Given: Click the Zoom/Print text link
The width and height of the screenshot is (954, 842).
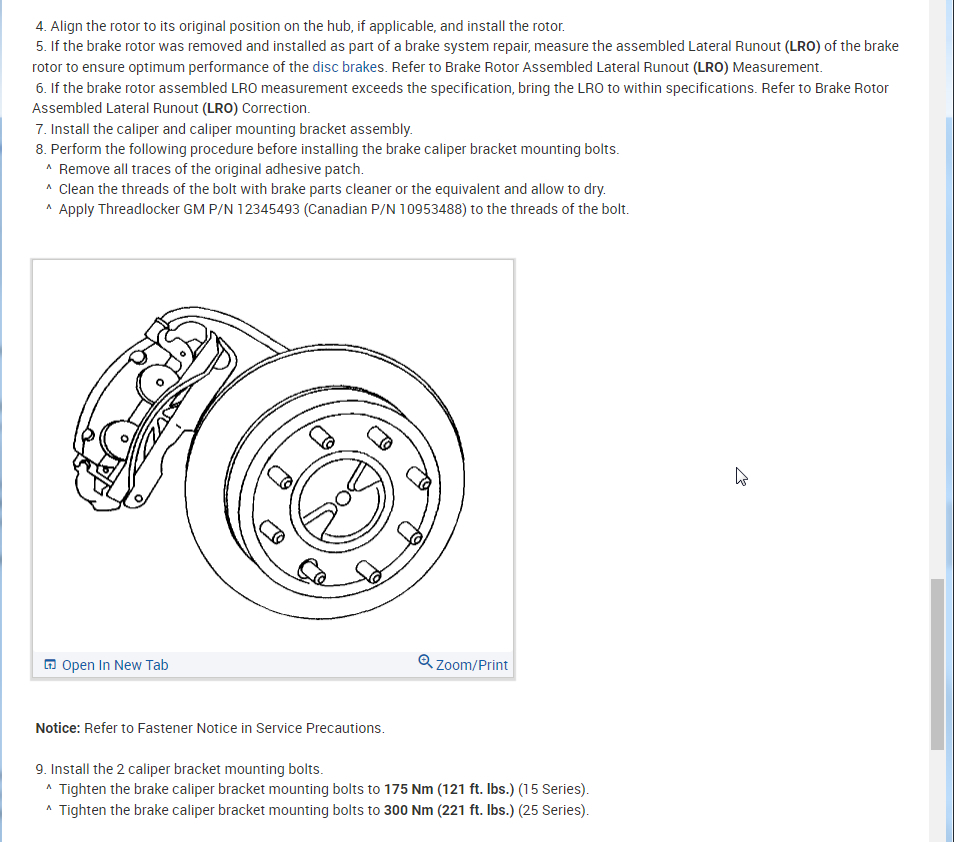Looking at the screenshot, I should click(x=472, y=665).
